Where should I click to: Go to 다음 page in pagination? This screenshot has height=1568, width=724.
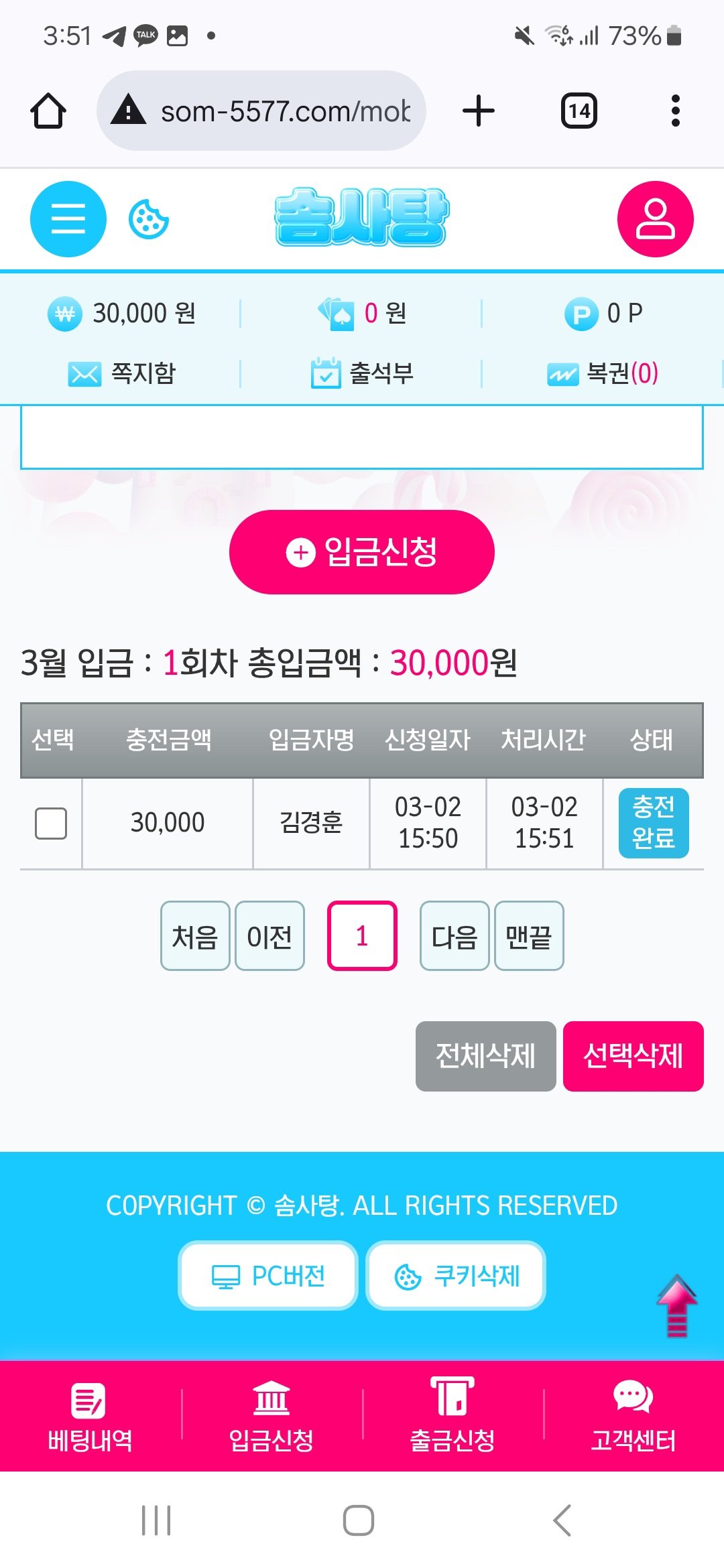coord(454,936)
